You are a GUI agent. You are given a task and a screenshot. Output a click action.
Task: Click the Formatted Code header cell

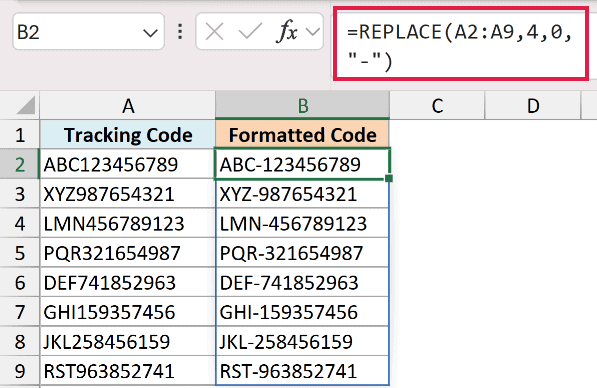coord(303,135)
